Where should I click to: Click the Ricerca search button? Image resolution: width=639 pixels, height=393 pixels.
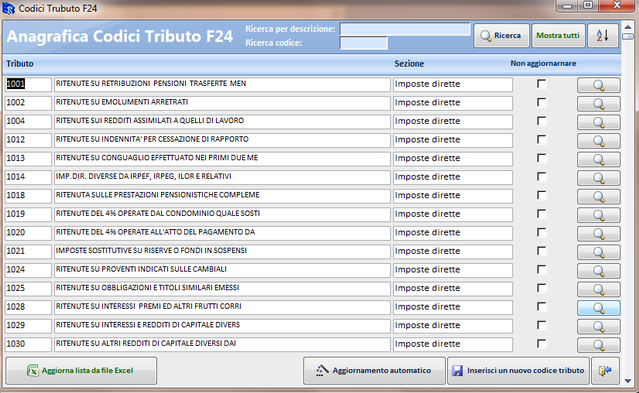coord(501,36)
